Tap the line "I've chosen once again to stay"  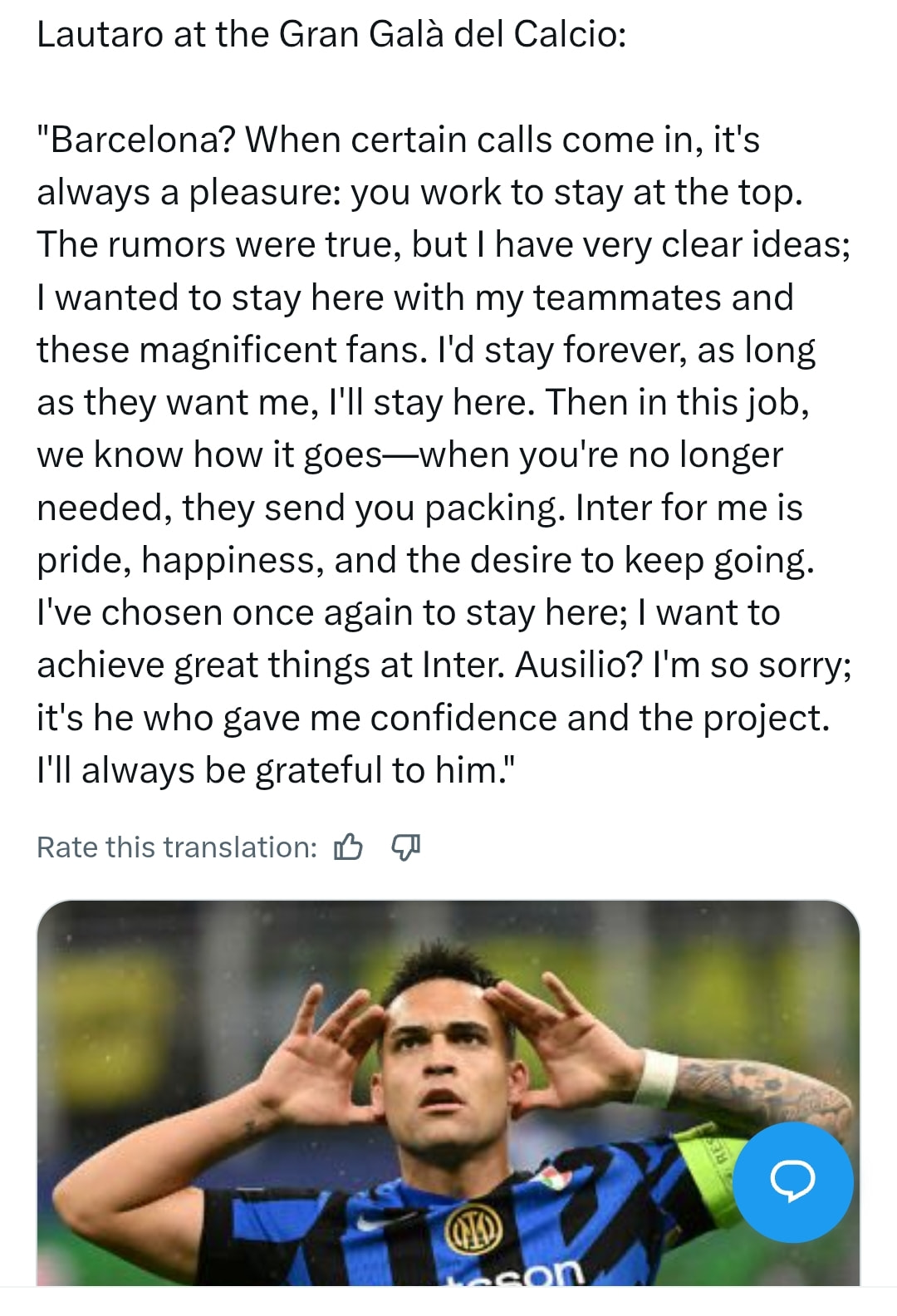pyautogui.click(x=409, y=612)
